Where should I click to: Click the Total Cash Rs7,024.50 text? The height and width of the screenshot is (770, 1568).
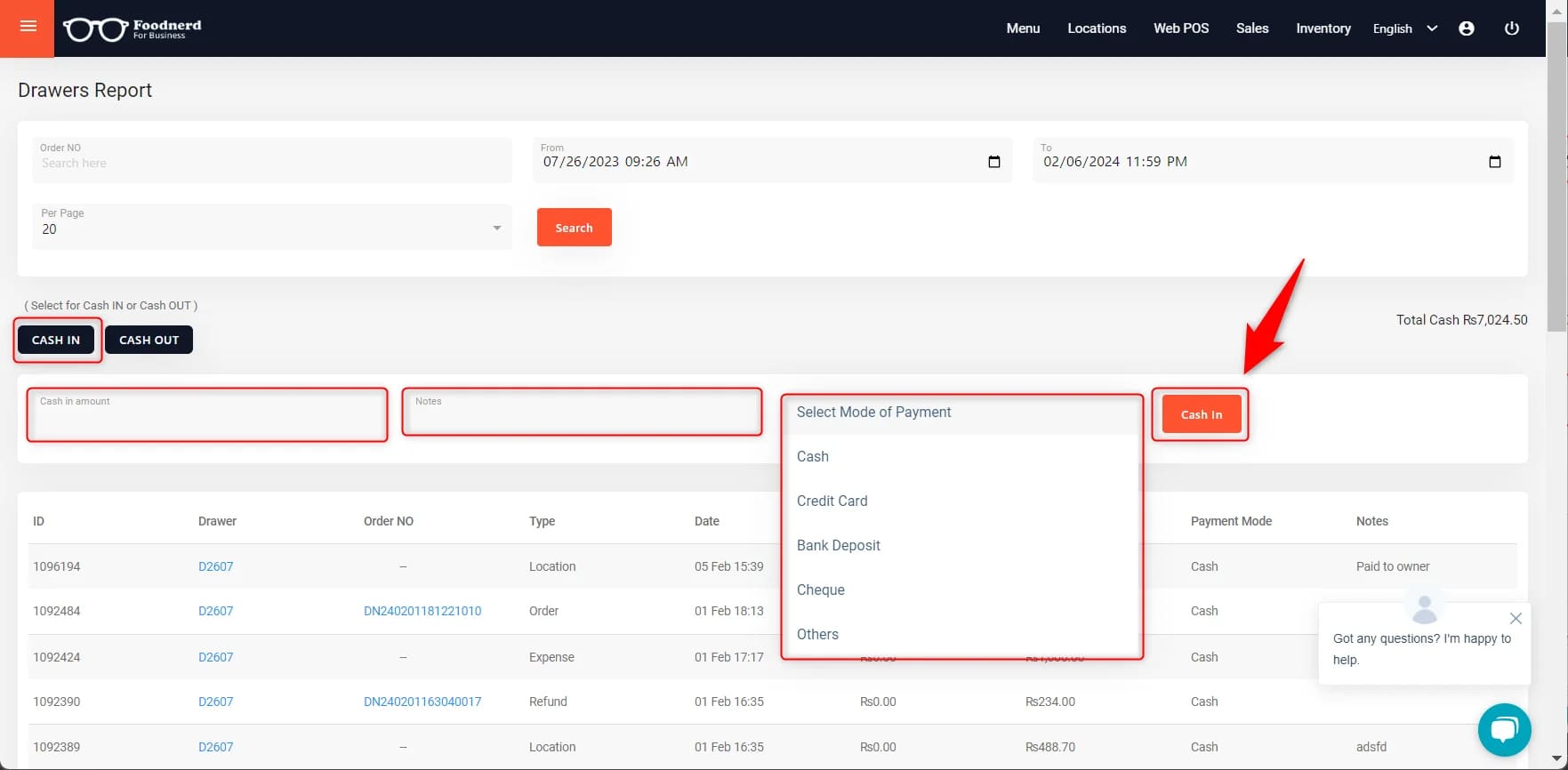pos(1461,320)
